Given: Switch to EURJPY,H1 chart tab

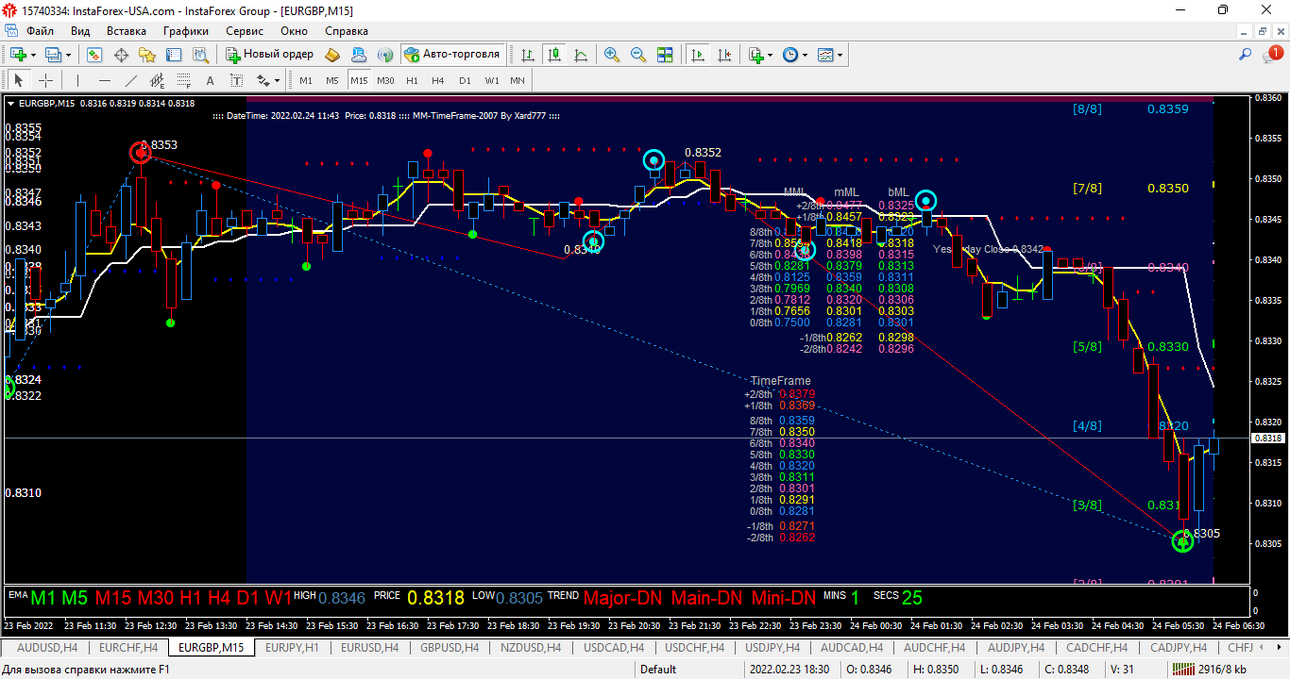Looking at the screenshot, I should (292, 648).
